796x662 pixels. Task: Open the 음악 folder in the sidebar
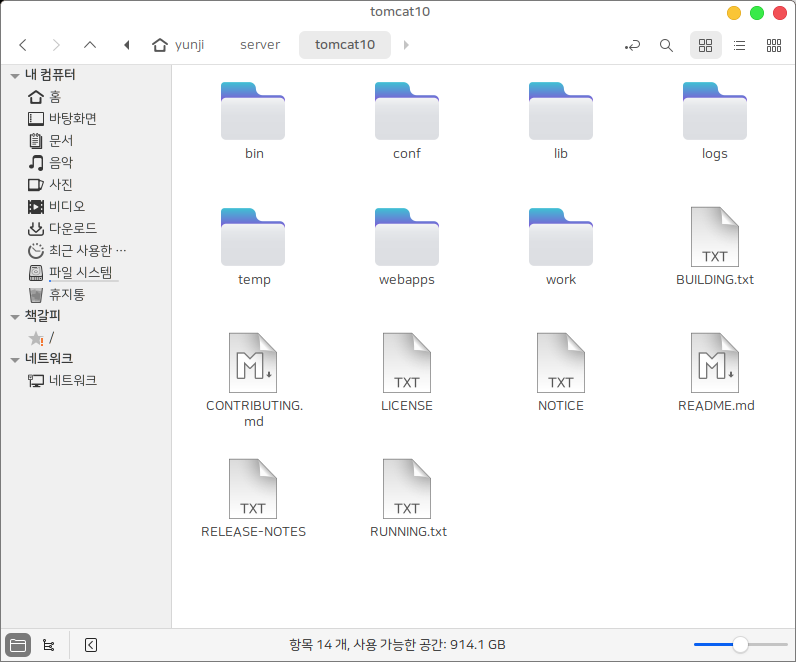click(60, 163)
